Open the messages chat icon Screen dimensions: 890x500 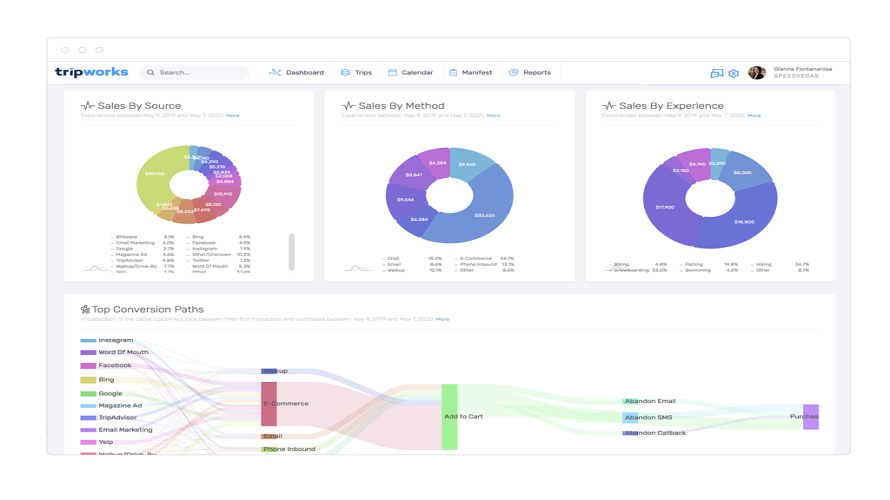click(x=717, y=73)
